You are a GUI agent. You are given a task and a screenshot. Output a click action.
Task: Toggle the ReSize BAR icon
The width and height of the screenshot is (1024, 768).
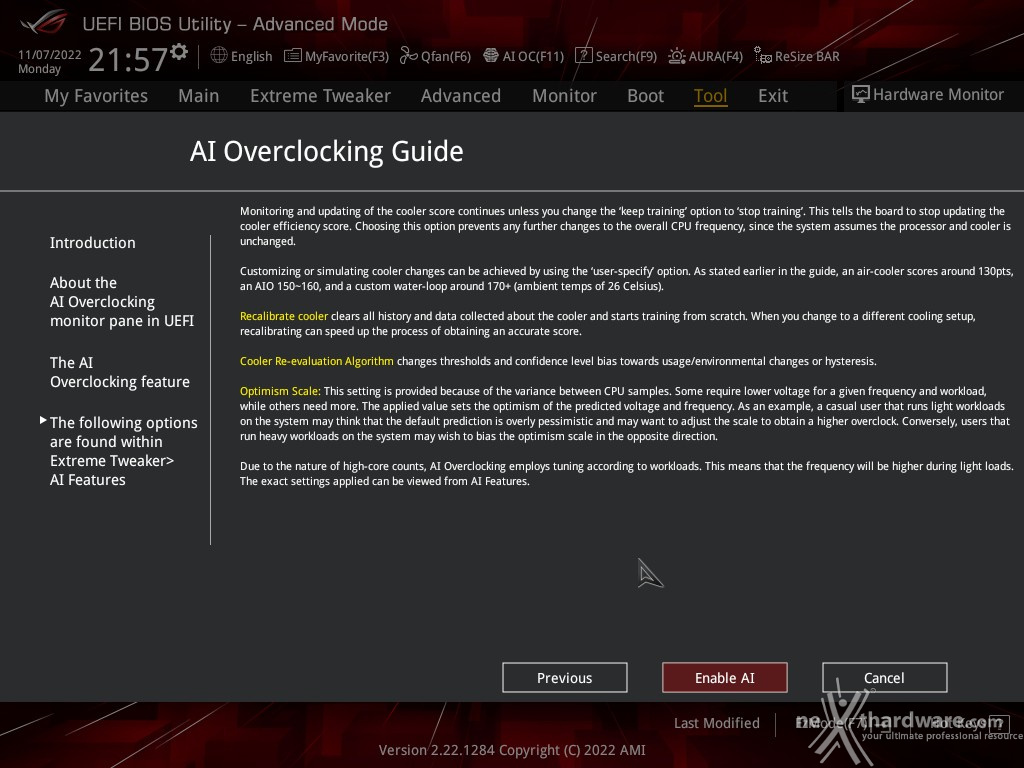763,56
